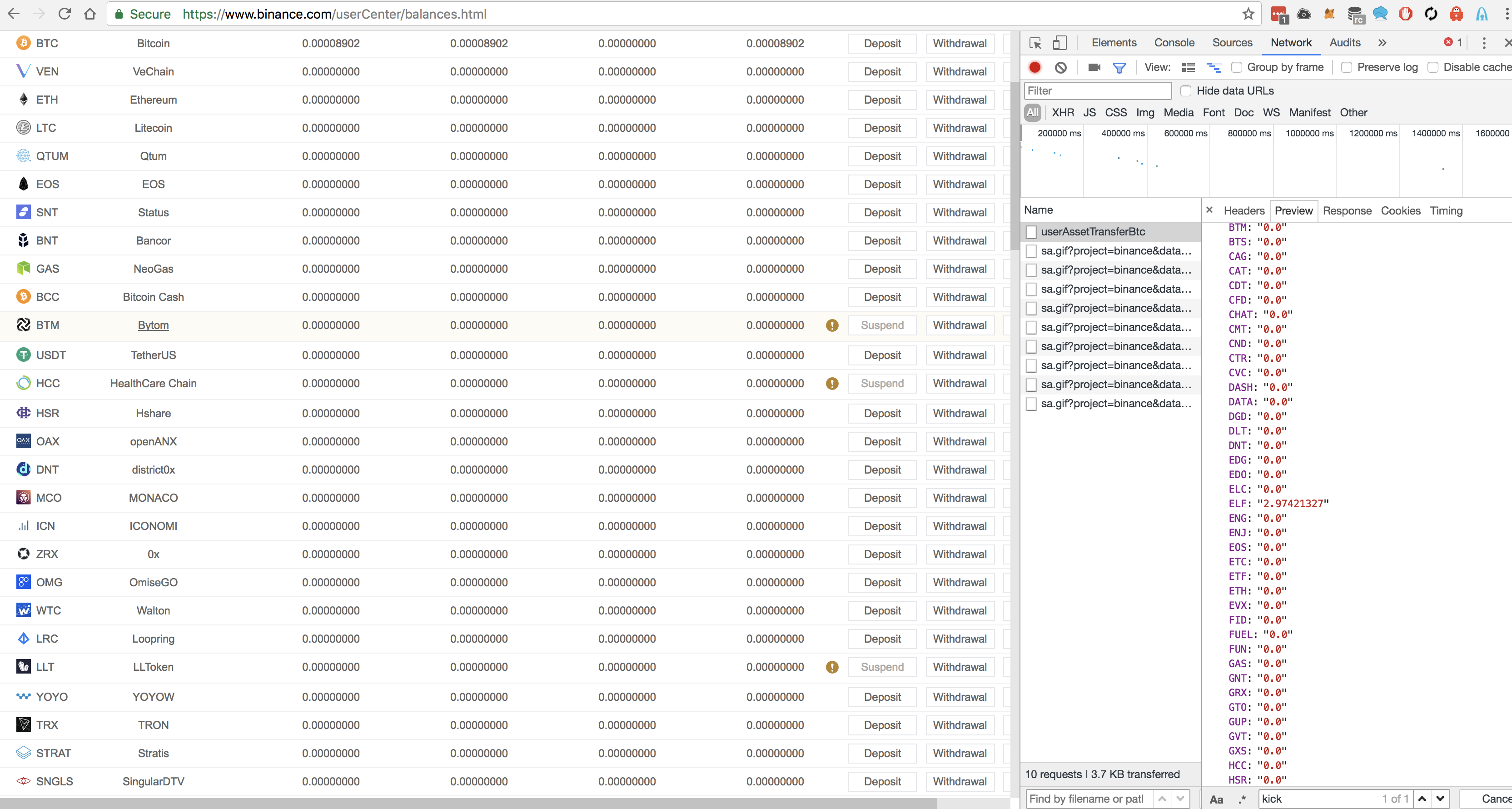
Task: Enable the Preserve log checkbox
Action: (1347, 68)
